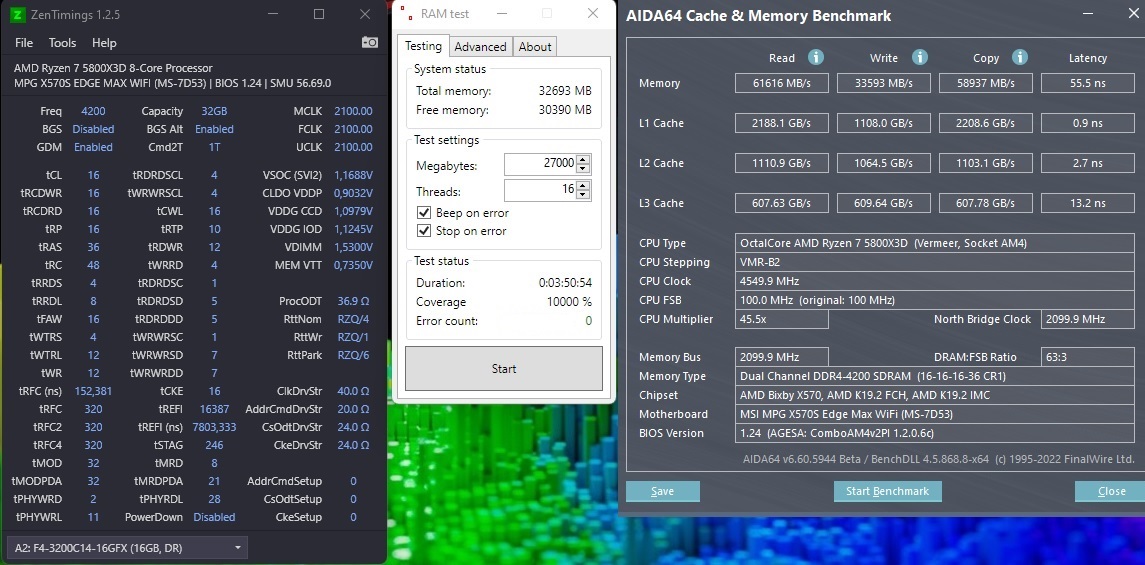Viewport: 1145px width, 565px height.
Task: Click the Close button in AIDA64
Action: 1111,491
